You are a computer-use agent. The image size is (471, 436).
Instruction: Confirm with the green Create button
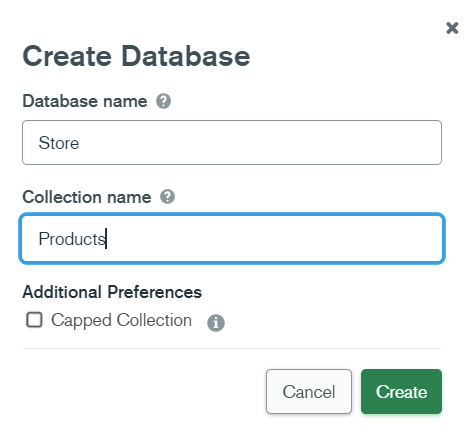(401, 391)
